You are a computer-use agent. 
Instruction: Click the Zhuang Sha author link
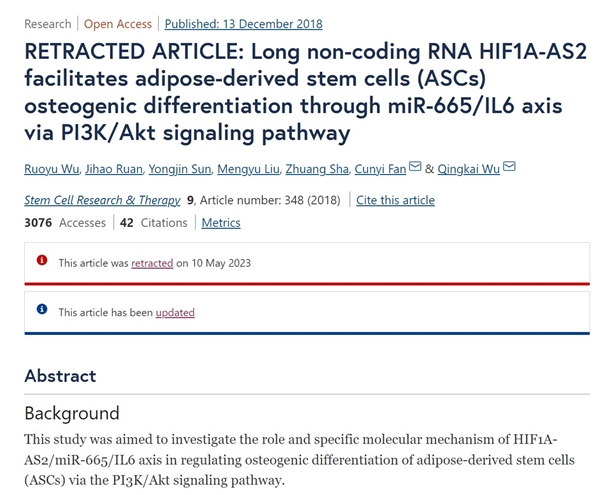pos(317,169)
